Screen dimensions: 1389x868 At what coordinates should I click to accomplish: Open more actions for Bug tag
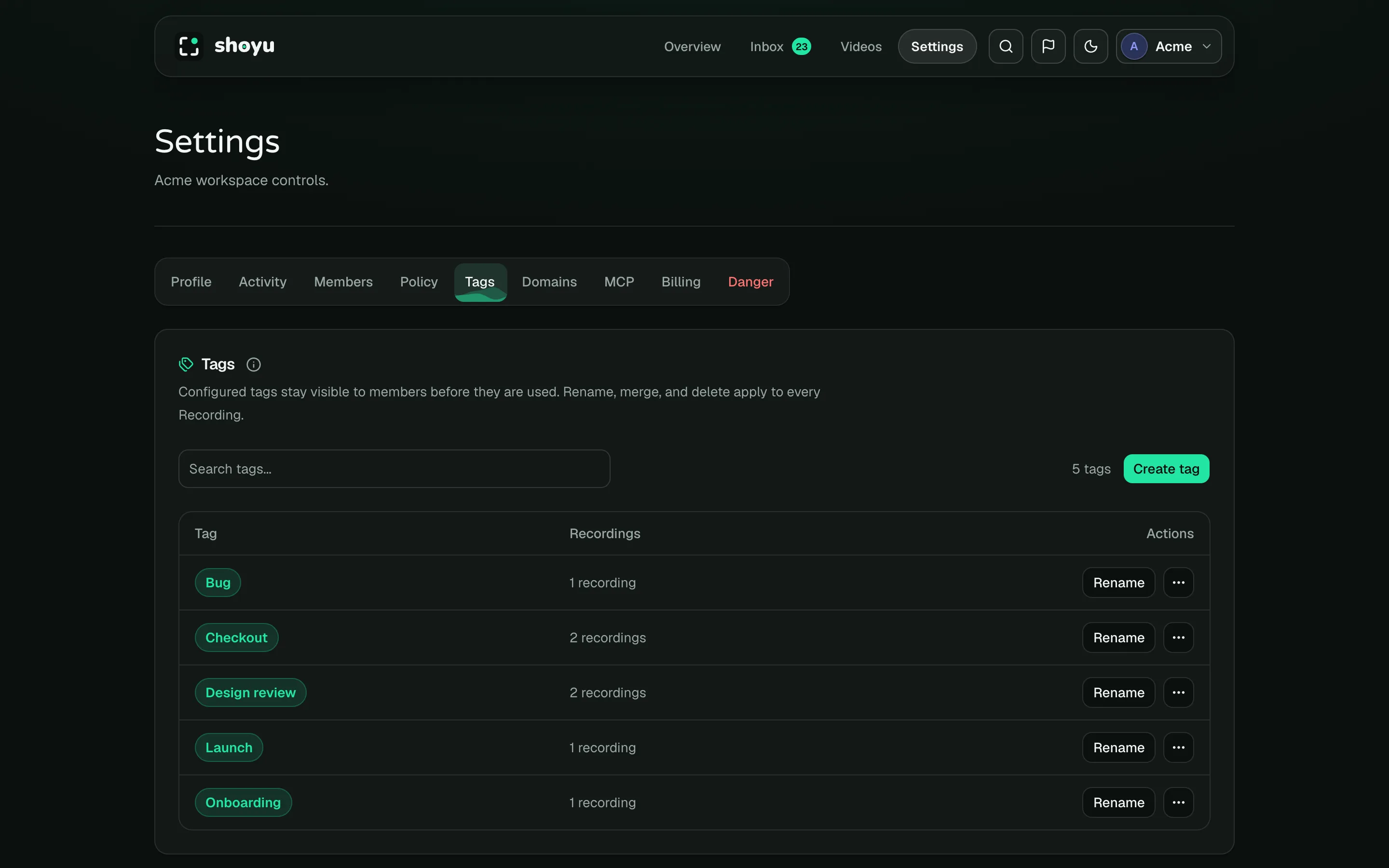point(1178,583)
